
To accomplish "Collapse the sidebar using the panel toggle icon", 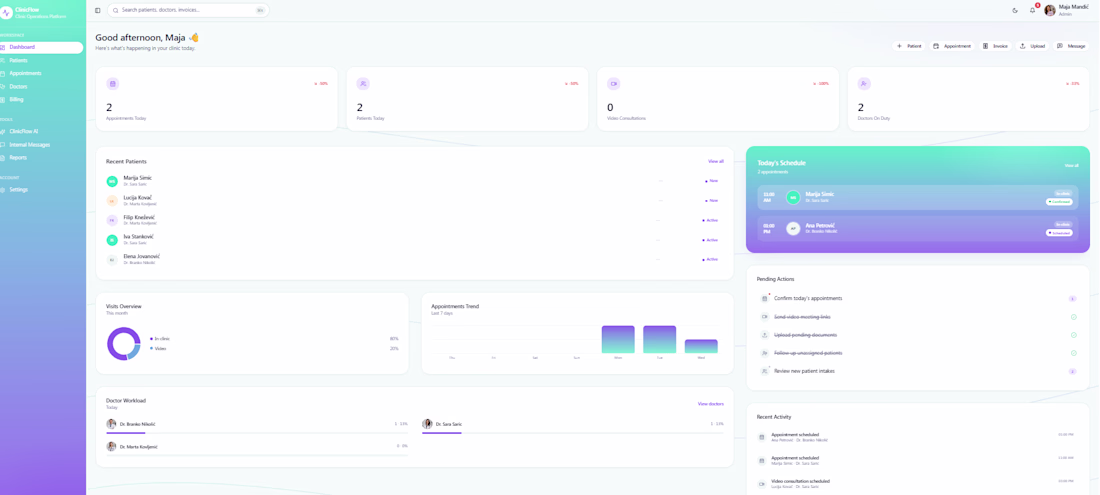I will click(x=98, y=11).
